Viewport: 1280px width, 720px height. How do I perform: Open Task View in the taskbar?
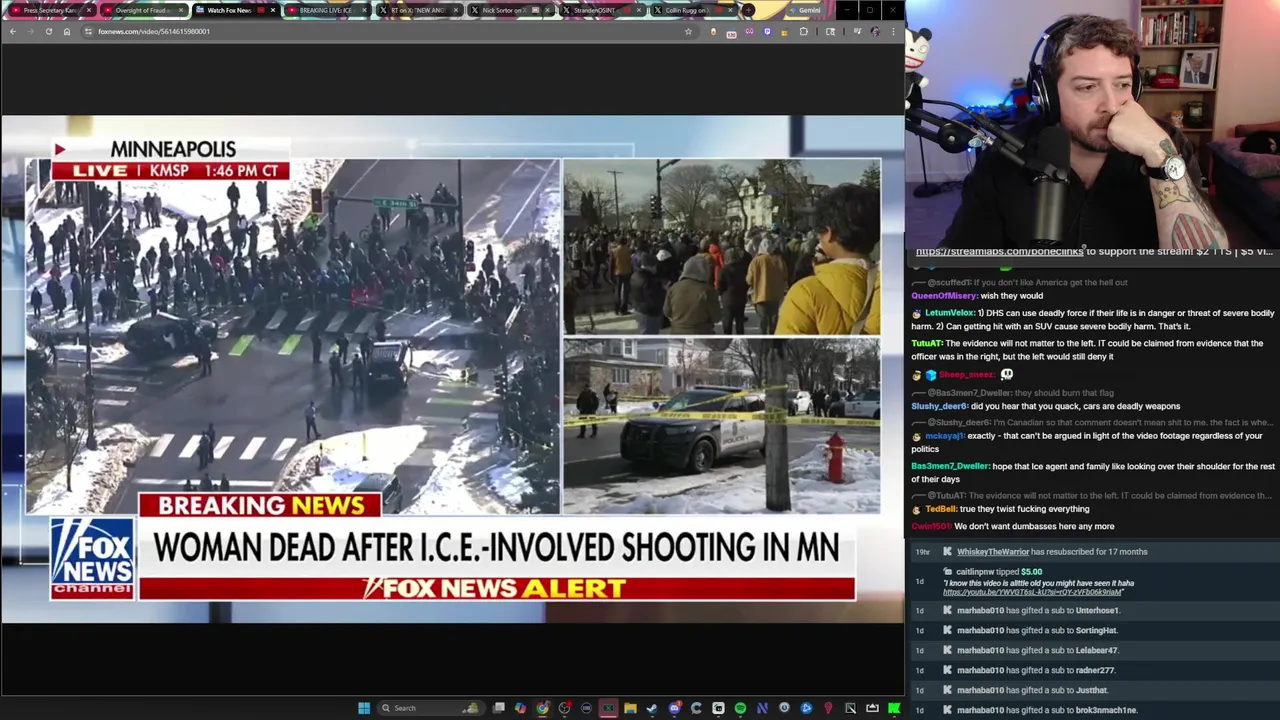(x=498, y=708)
